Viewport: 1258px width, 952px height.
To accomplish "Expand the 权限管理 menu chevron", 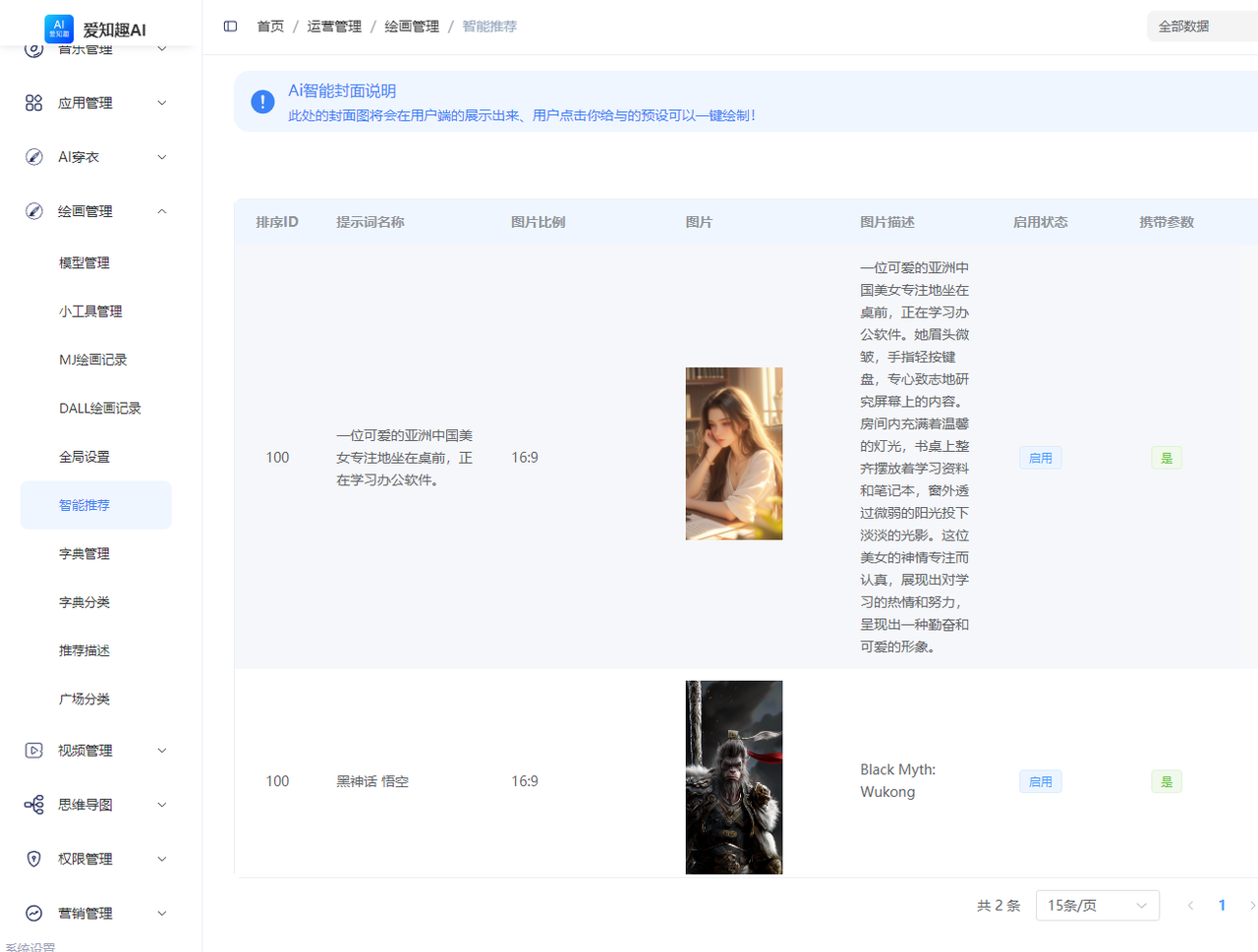I will pos(162,859).
